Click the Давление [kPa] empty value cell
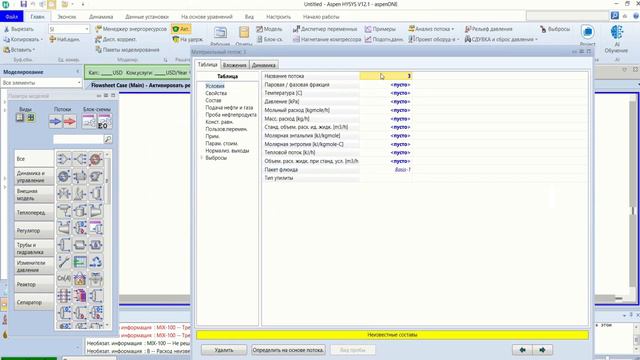The height and width of the screenshot is (360, 640). pyautogui.click(x=386, y=102)
